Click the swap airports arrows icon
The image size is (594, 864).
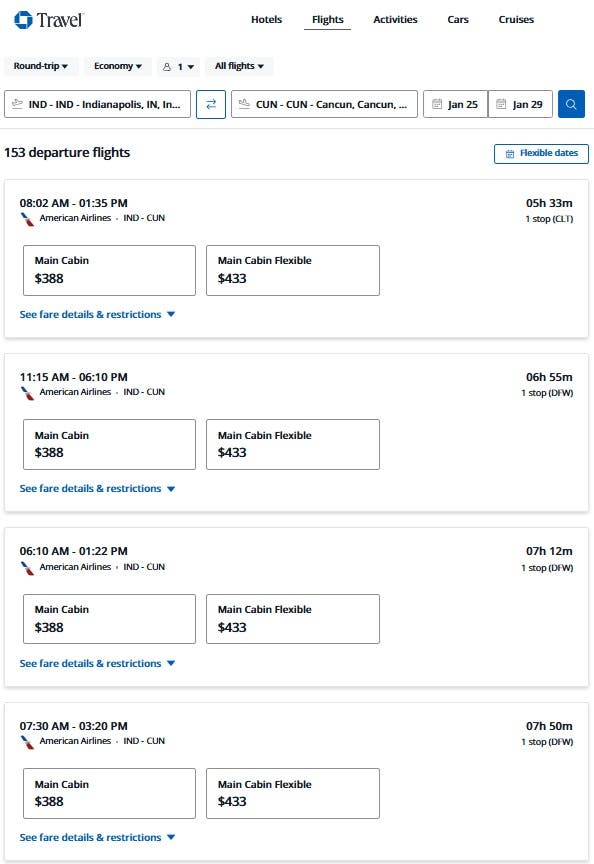pyautogui.click(x=211, y=104)
